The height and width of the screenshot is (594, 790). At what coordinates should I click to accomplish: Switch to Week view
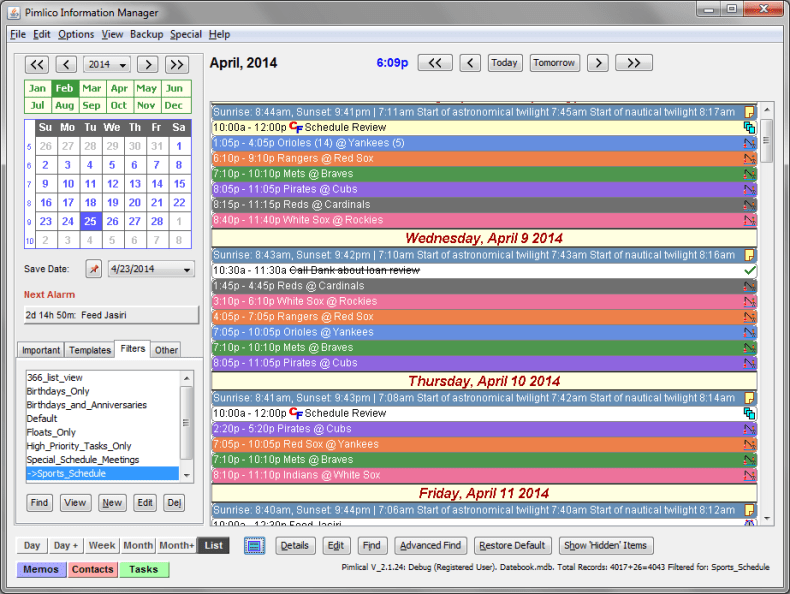coord(102,546)
